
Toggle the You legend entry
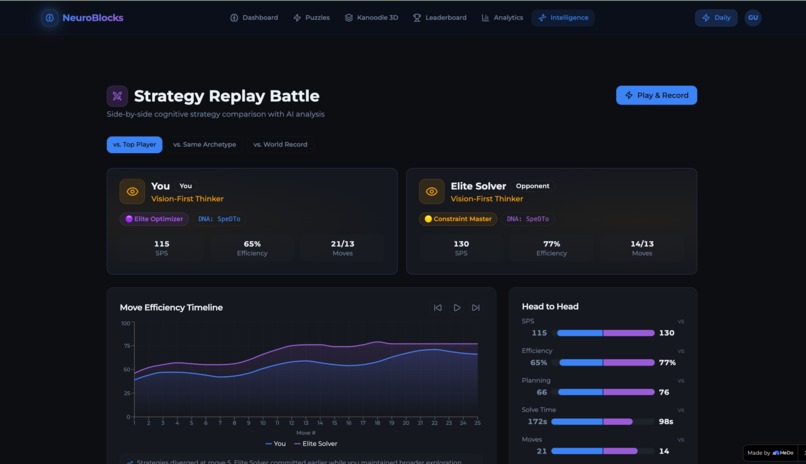click(276, 444)
